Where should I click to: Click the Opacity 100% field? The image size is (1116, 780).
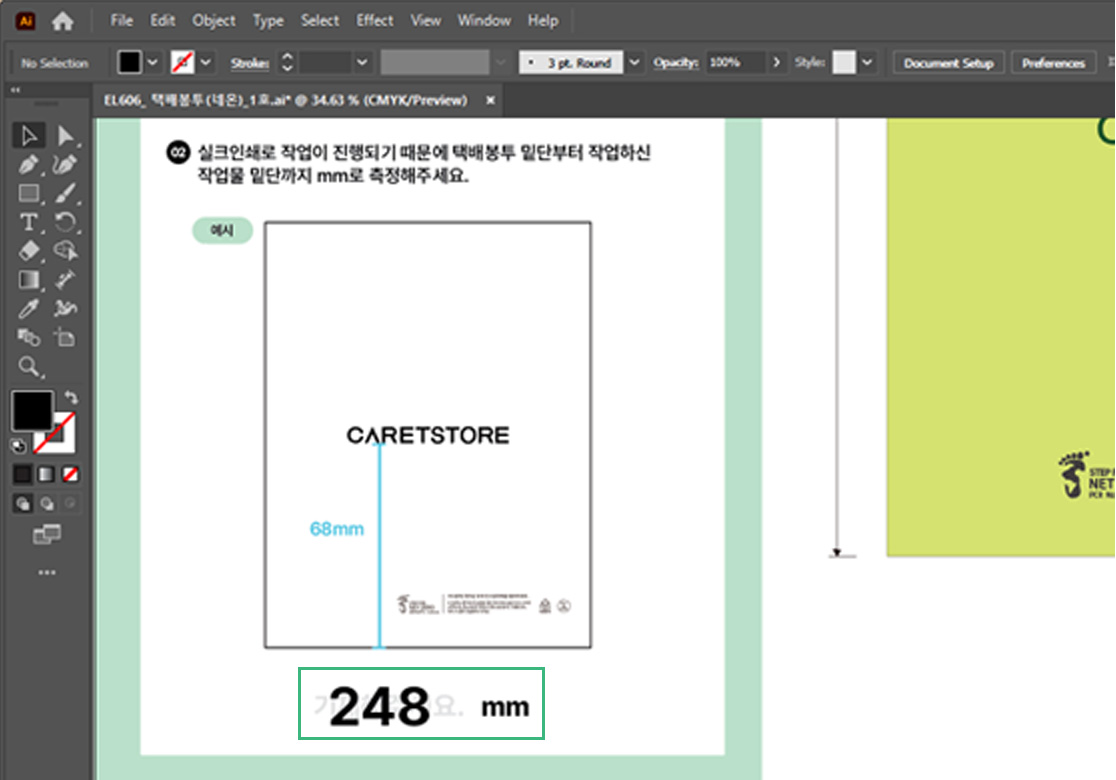point(735,63)
